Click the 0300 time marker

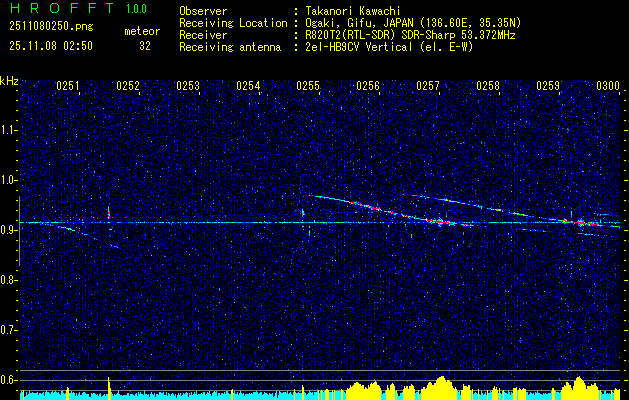[x=608, y=86]
